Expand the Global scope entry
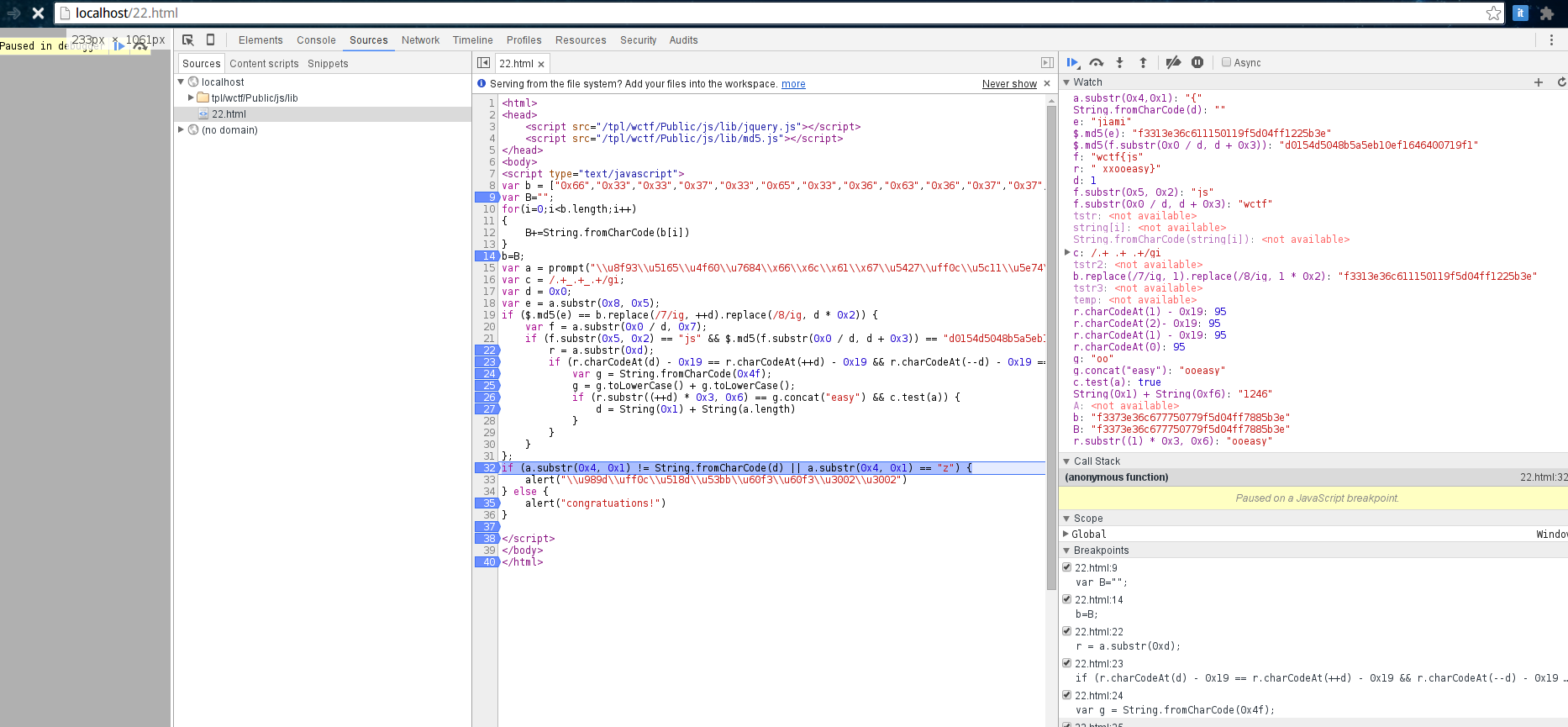Screen dimensions: 1568x727 1066,534
